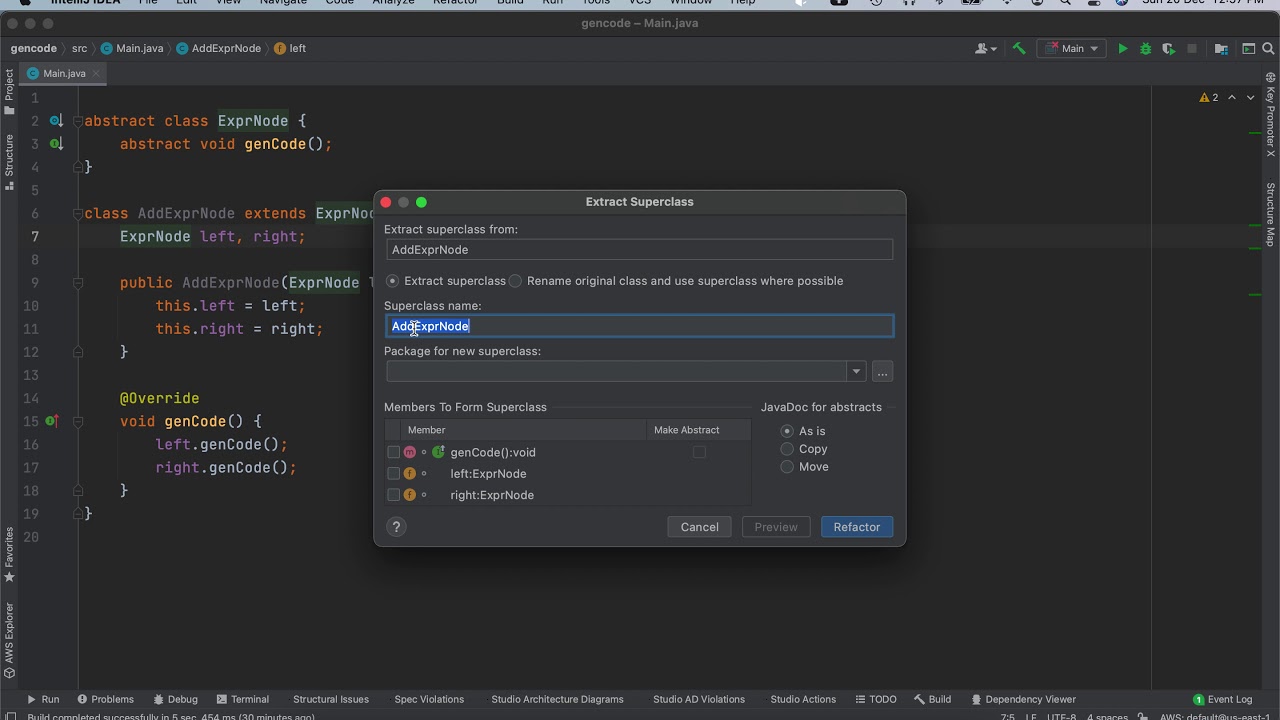Click the green Build hammer icon
Viewport: 1280px width, 720px height.
pos(1019,48)
